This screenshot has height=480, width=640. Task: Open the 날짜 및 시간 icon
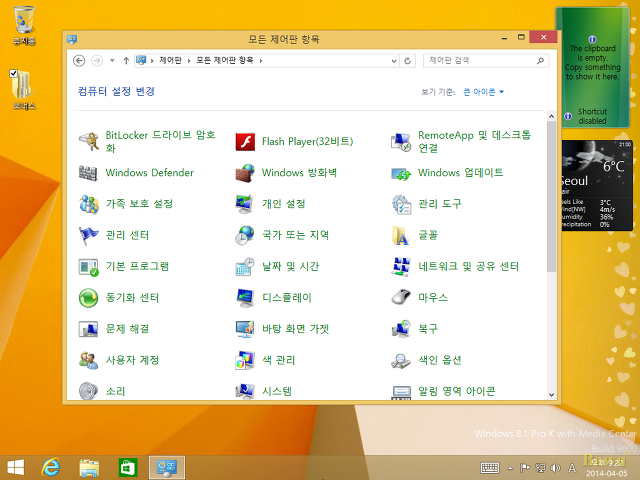pyautogui.click(x=245, y=267)
